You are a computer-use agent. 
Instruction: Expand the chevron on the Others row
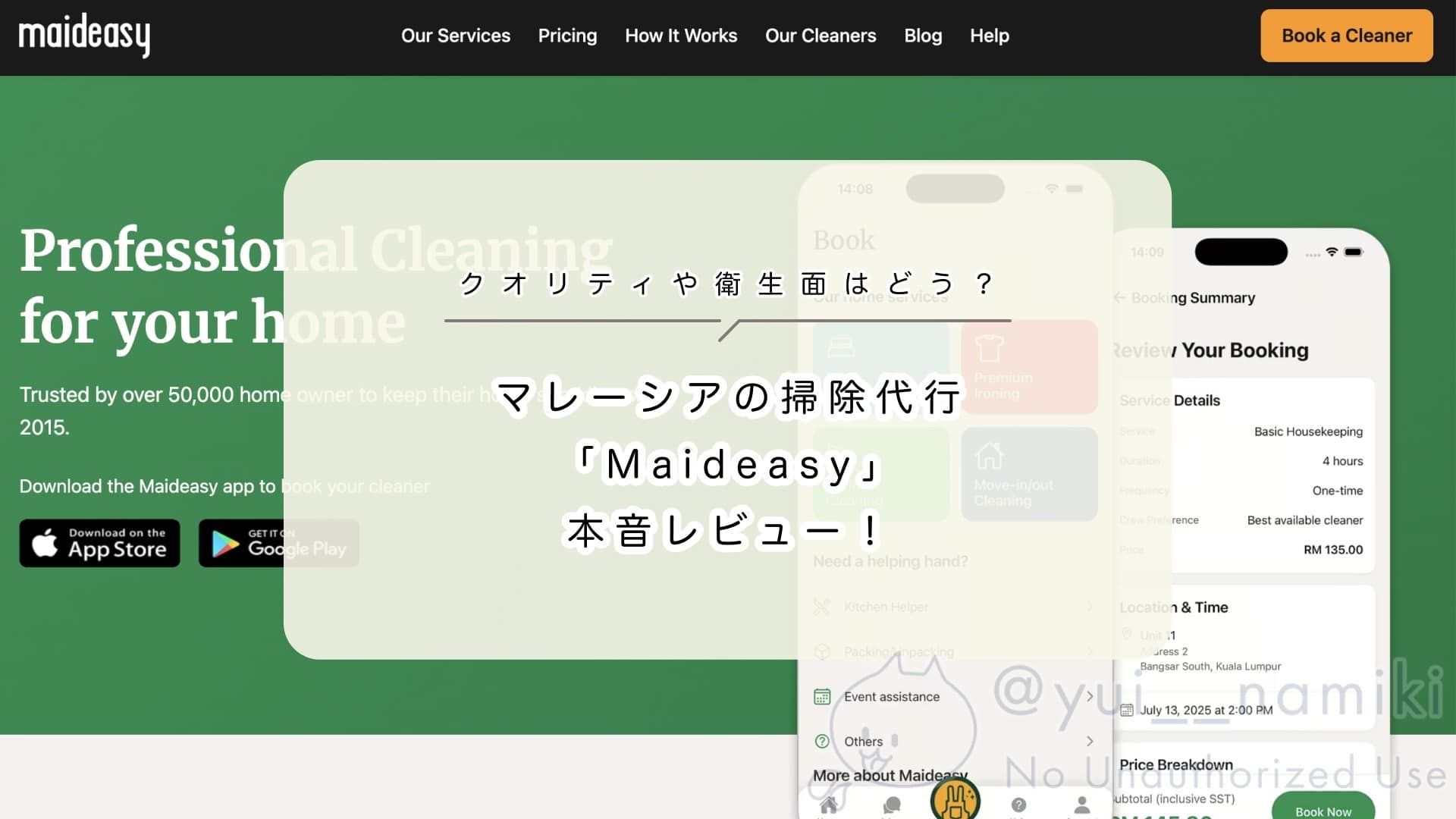click(1090, 741)
